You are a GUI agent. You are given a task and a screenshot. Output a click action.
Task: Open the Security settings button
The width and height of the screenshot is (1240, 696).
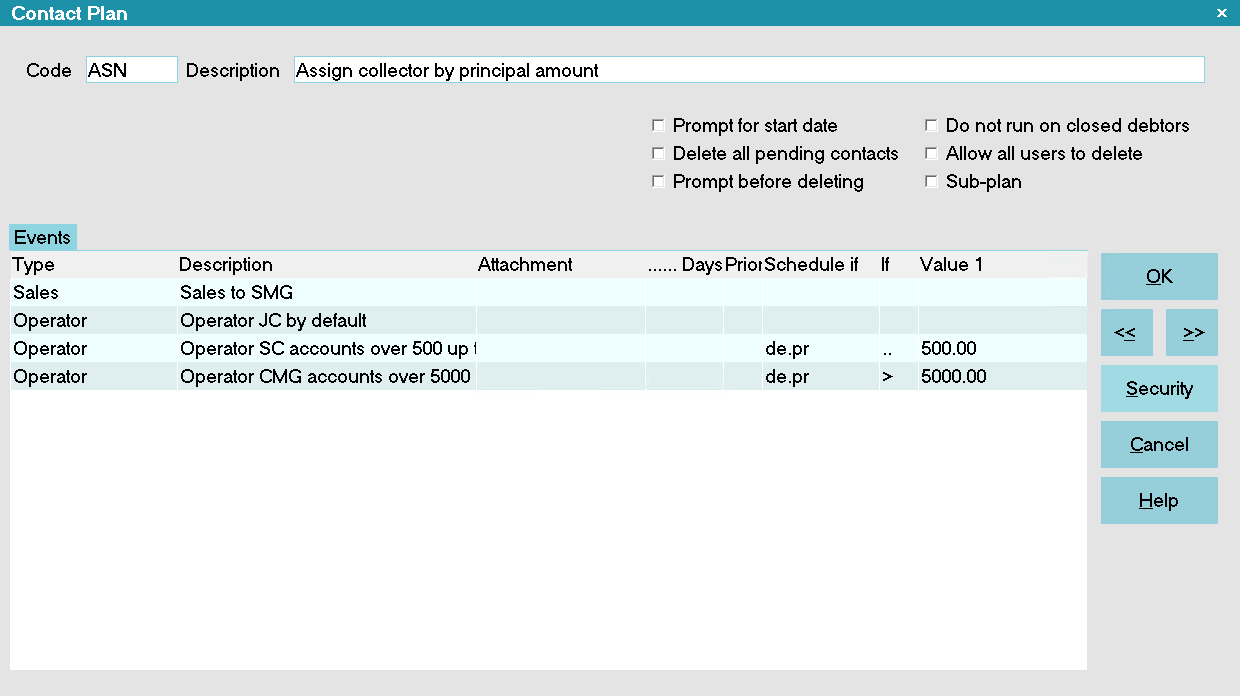1159,389
